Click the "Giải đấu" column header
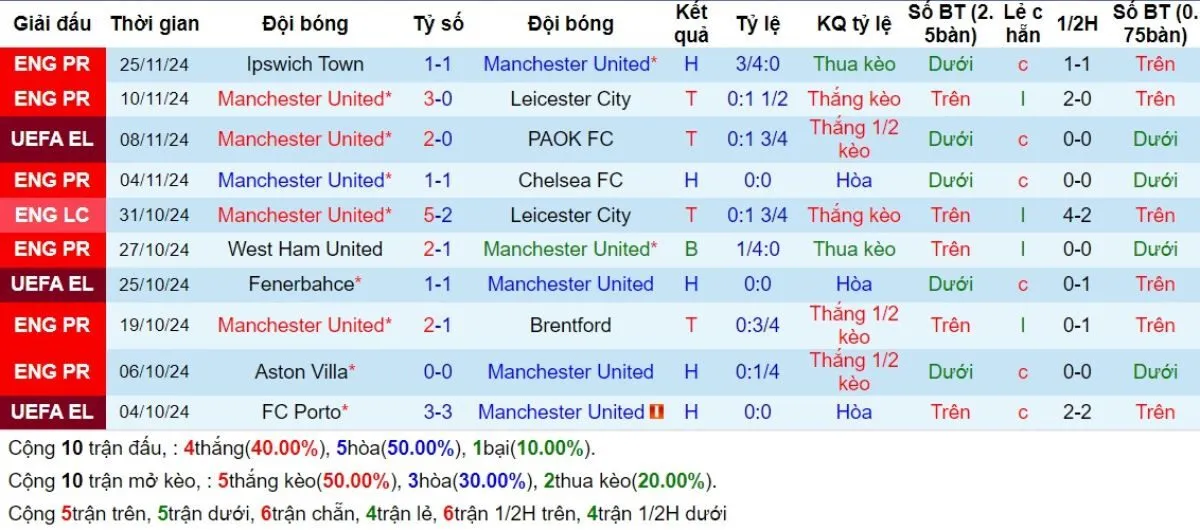Screen dimensions: 1200x530 click(52, 24)
